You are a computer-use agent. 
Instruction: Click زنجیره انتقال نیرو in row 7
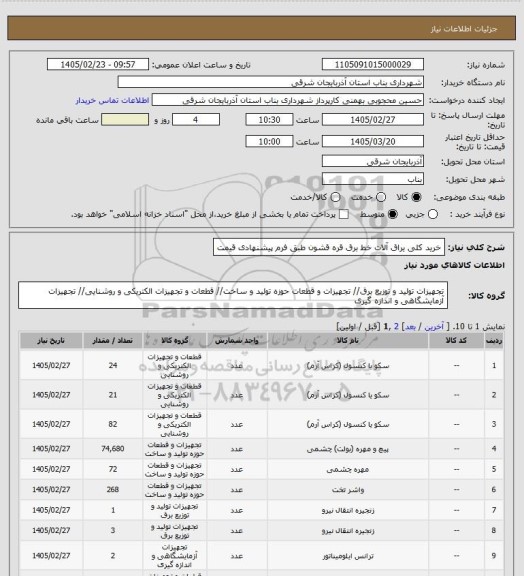point(348,510)
